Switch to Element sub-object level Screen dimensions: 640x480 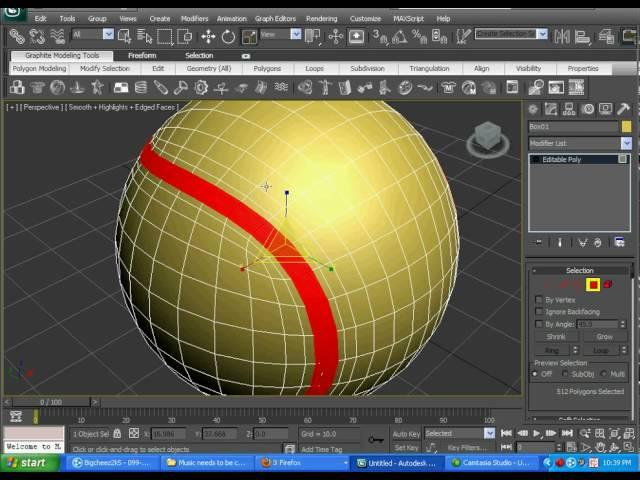608,285
